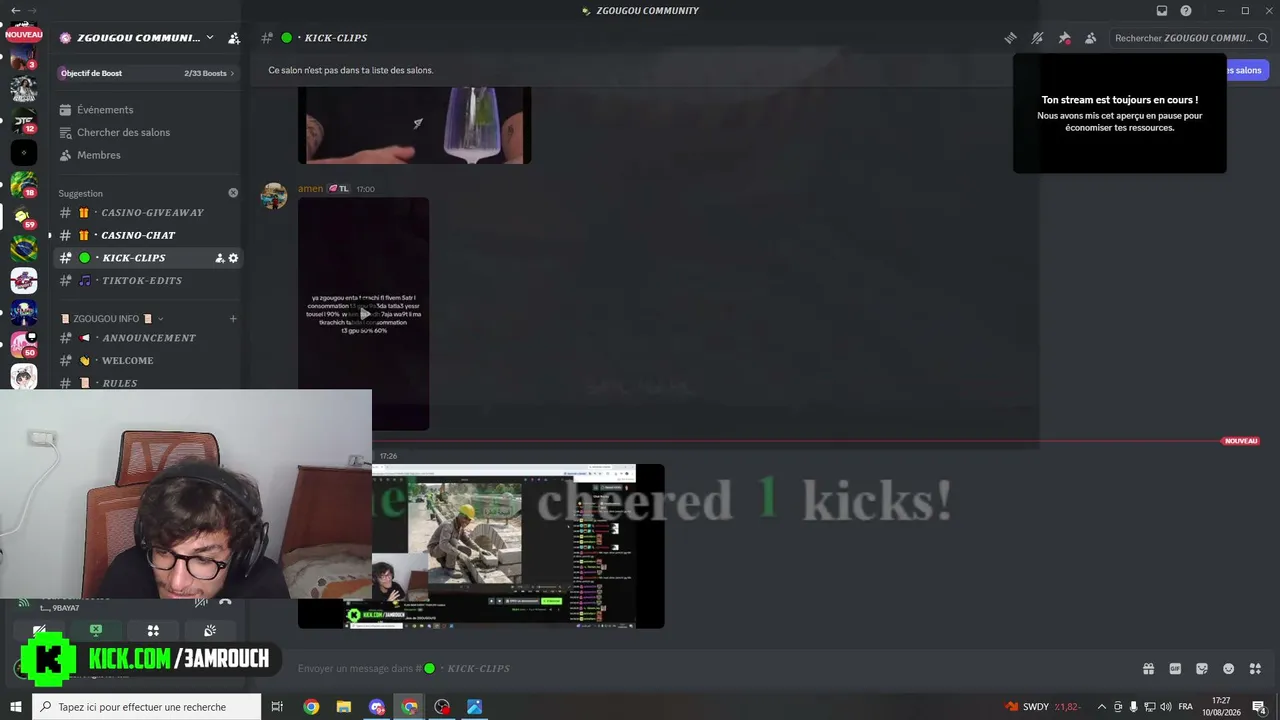1280x720 pixels.
Task: Toggle the member list visibility
Action: (x=1090, y=38)
